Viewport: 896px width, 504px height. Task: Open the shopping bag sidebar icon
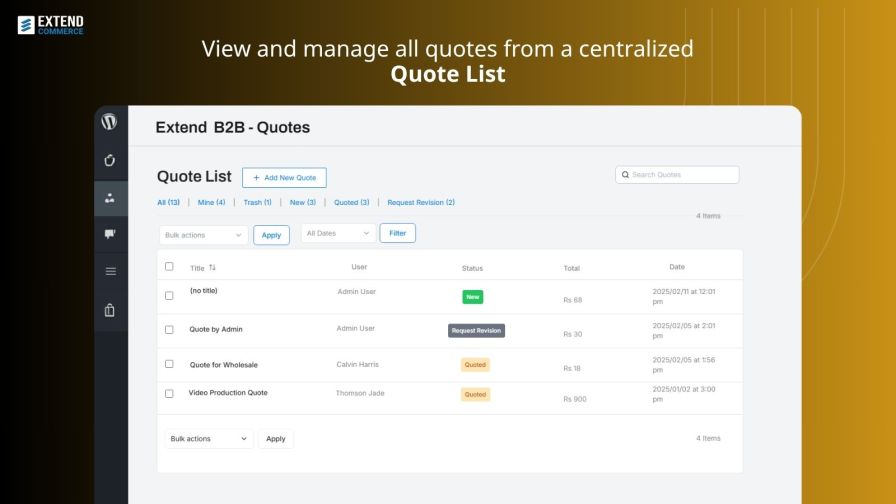110,310
